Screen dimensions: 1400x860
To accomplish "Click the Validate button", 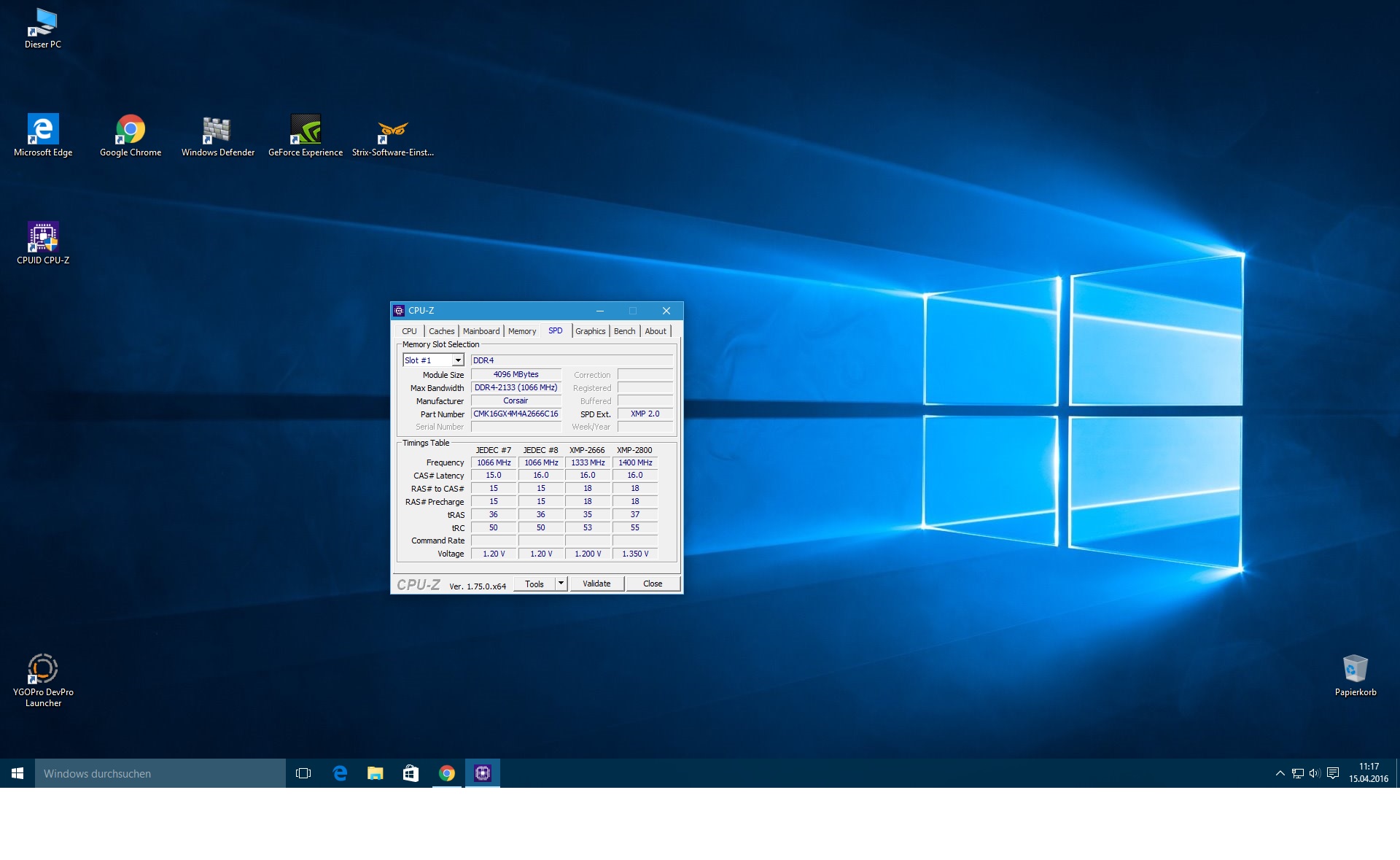I will [x=596, y=584].
